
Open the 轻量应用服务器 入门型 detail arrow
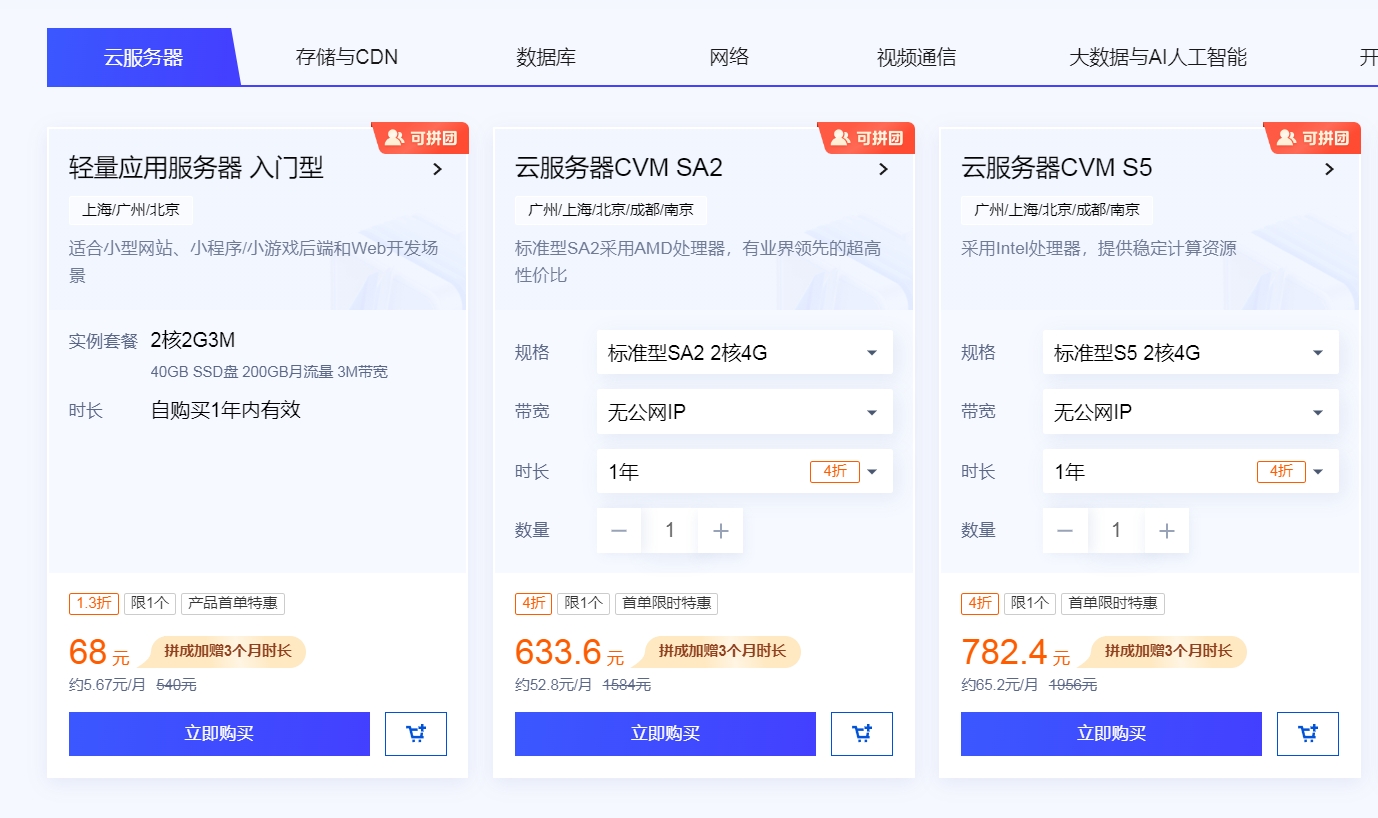tap(437, 169)
